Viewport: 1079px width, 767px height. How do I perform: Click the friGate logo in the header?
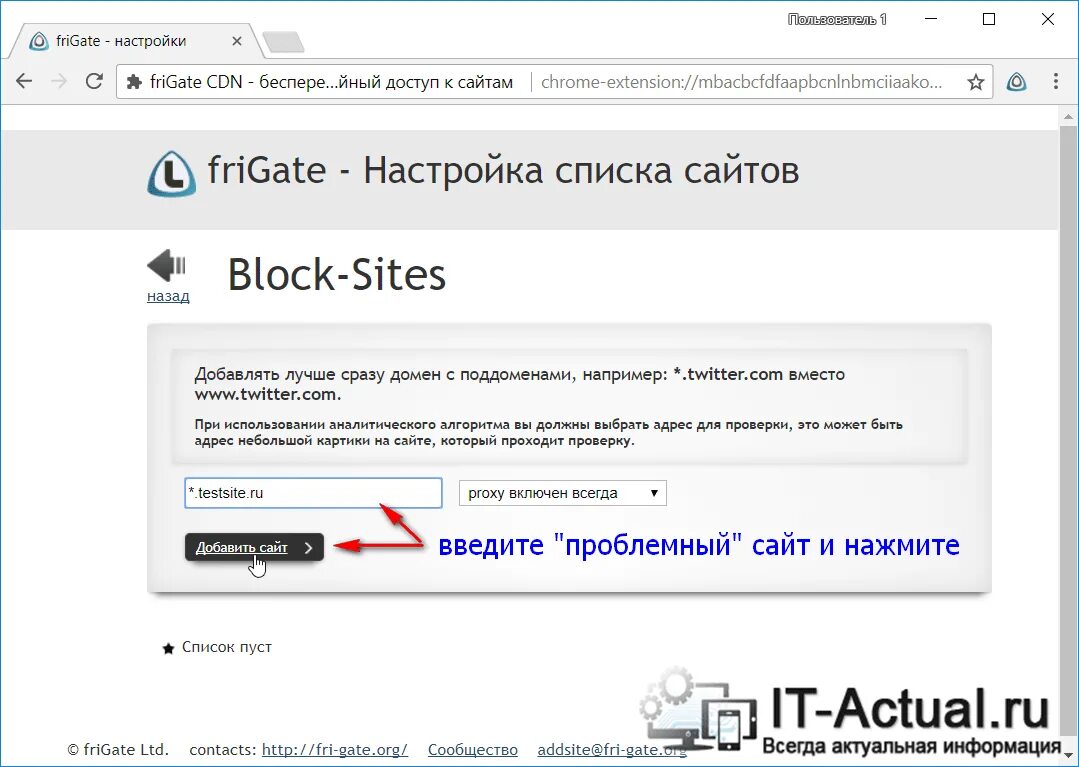pyautogui.click(x=171, y=173)
